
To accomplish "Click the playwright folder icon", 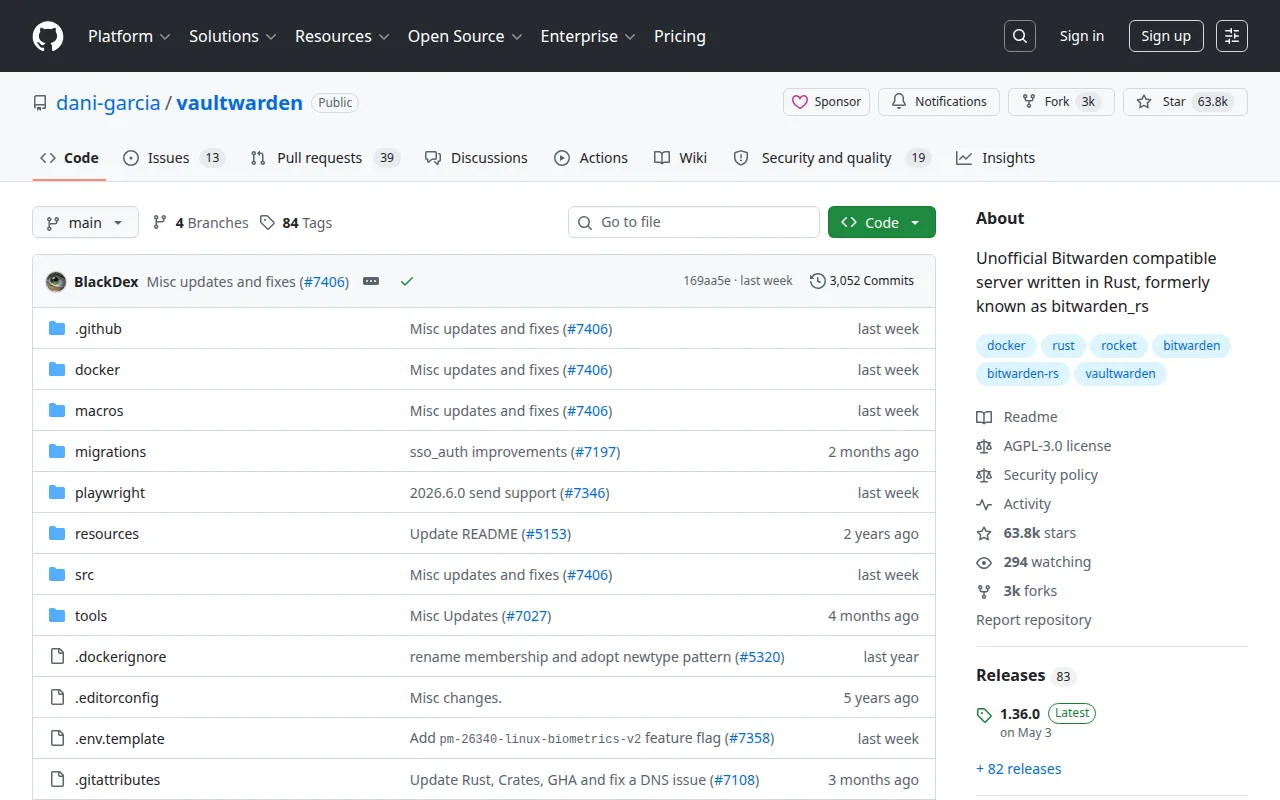I will tap(57, 493).
